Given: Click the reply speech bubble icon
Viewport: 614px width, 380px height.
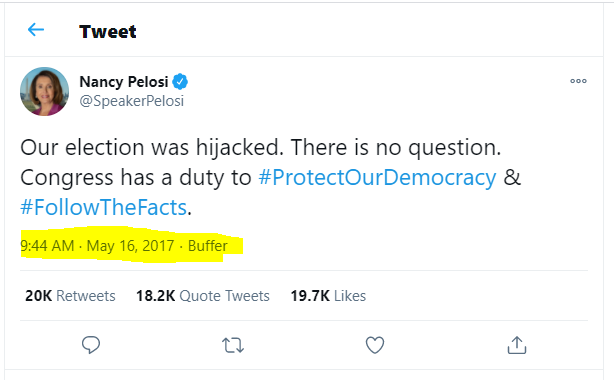Looking at the screenshot, I should pos(91,345).
